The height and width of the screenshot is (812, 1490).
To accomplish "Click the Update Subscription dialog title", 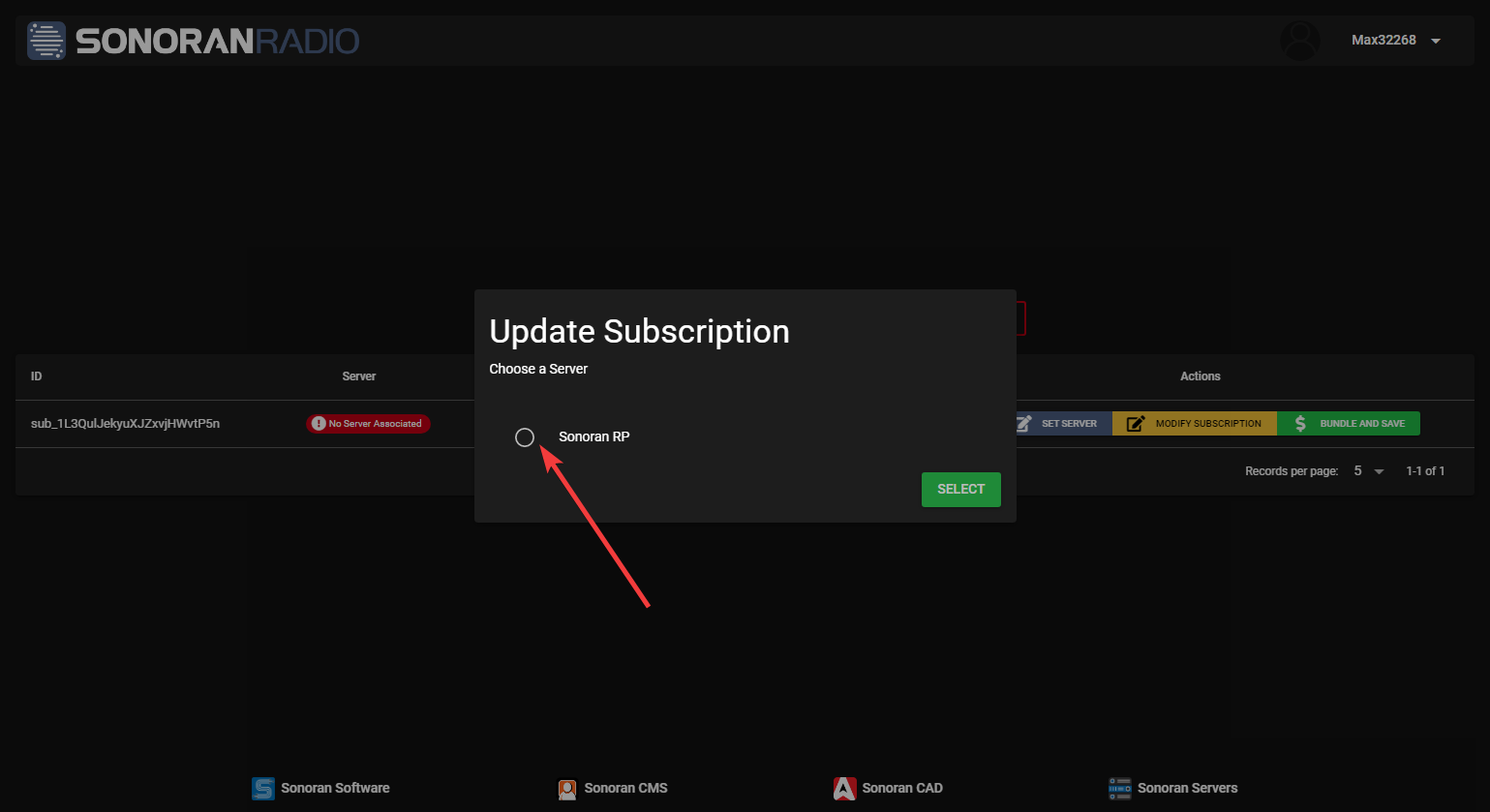I will click(x=639, y=332).
